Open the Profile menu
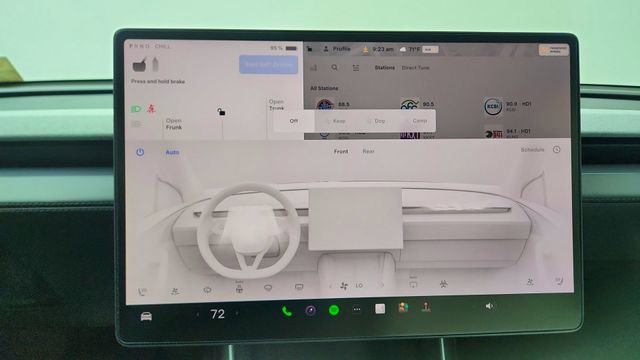The width and height of the screenshot is (640, 360). [337, 49]
